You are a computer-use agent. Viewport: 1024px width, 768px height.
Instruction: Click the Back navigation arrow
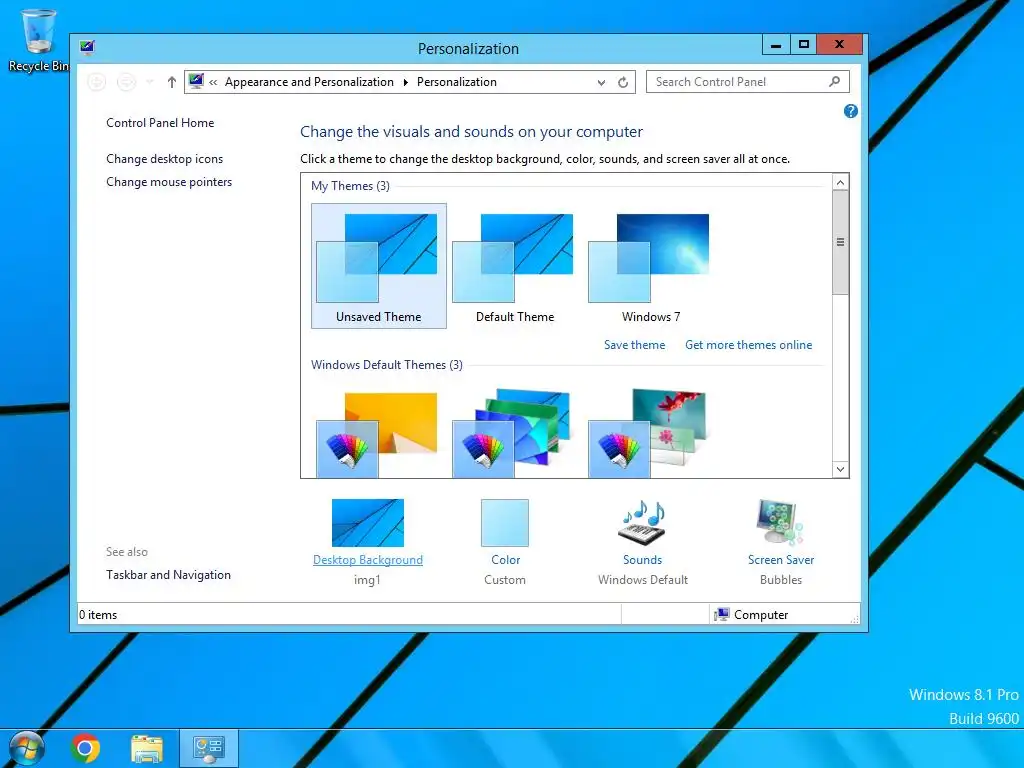pos(97,82)
